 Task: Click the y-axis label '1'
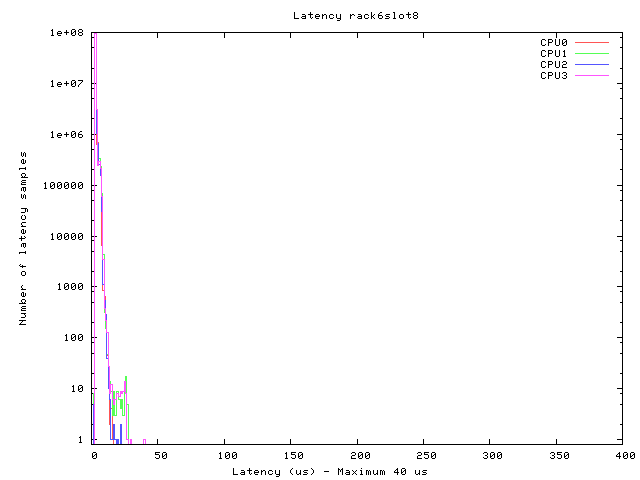(80, 440)
